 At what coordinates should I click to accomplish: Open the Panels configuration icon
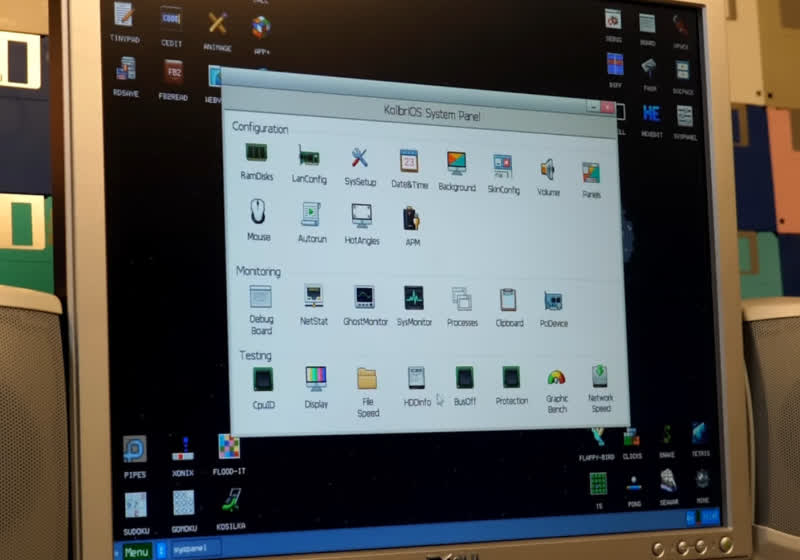[591, 180]
